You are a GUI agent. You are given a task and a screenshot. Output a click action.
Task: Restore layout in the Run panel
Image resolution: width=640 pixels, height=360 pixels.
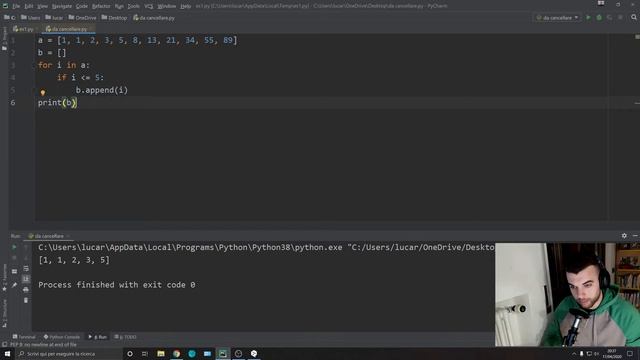coord(14,271)
